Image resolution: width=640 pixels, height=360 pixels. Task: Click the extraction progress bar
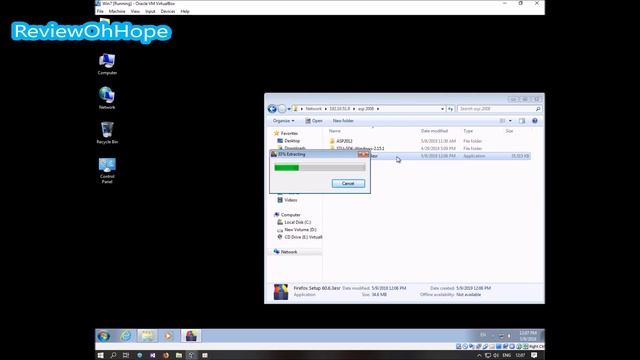[320, 168]
